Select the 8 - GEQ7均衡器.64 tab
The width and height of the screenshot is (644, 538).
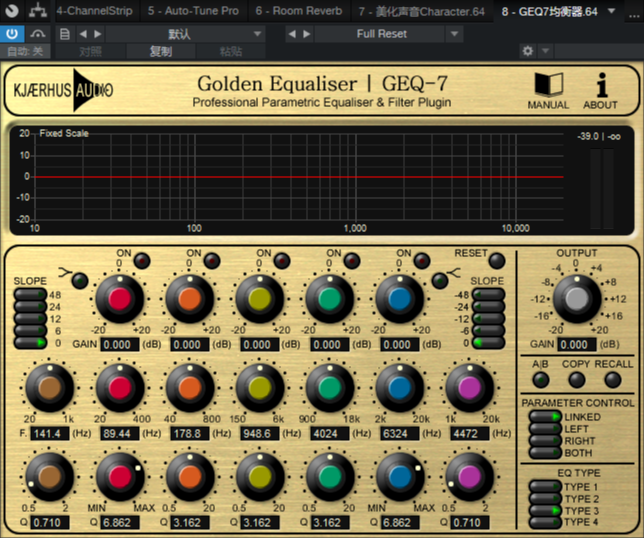550,11
